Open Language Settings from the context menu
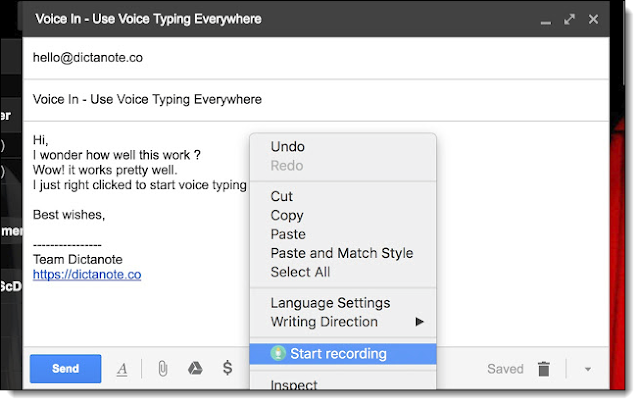The width and height of the screenshot is (640, 405). (330, 303)
